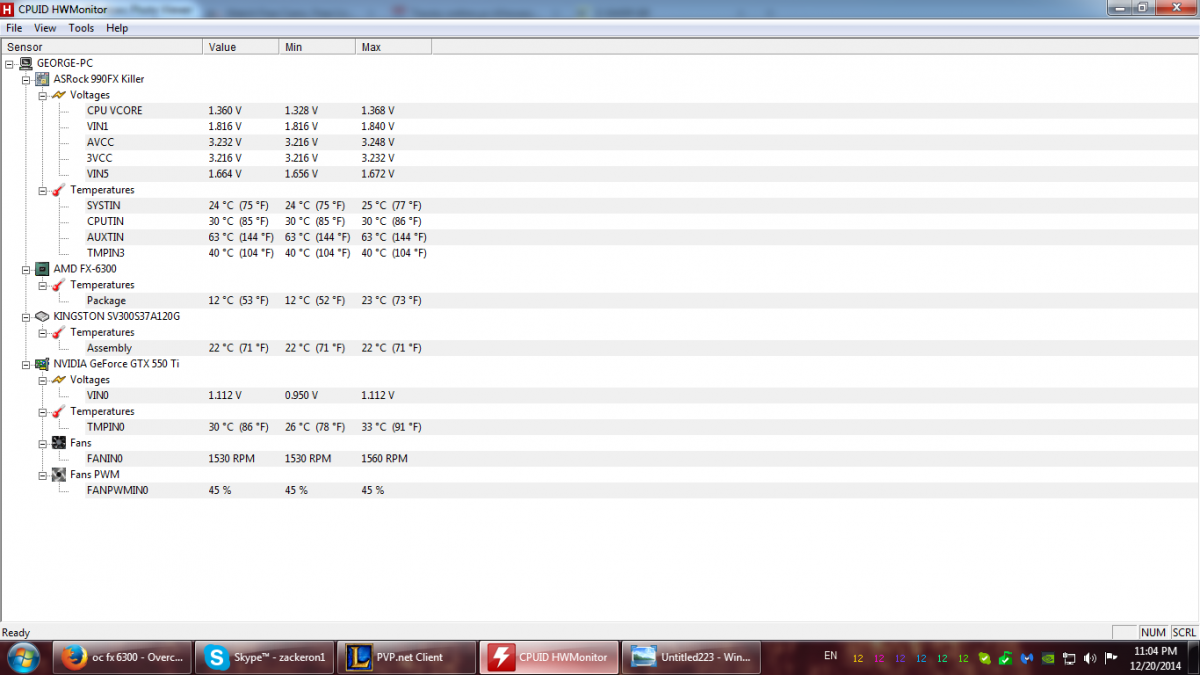Switch to Untitled223 window in taskbar
1200x675 pixels.
coord(690,657)
